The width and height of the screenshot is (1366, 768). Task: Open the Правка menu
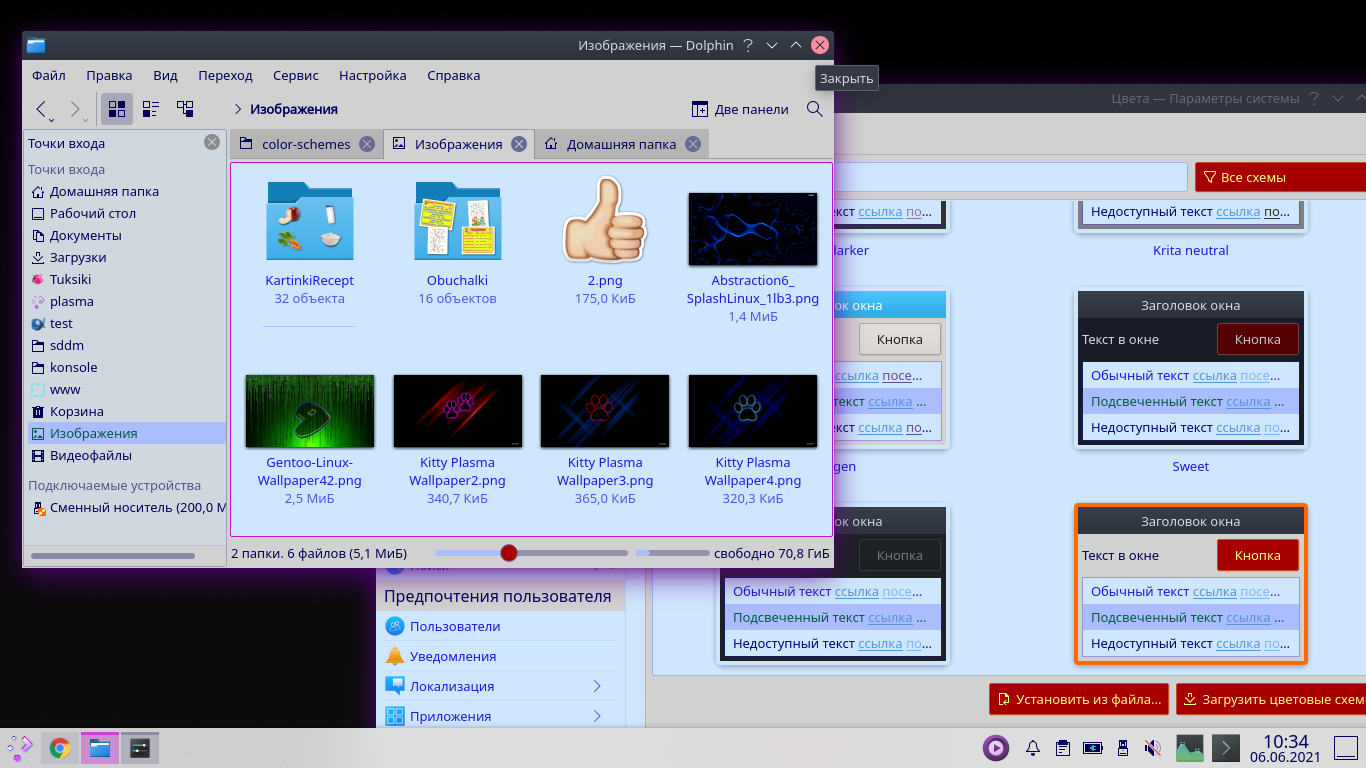109,75
